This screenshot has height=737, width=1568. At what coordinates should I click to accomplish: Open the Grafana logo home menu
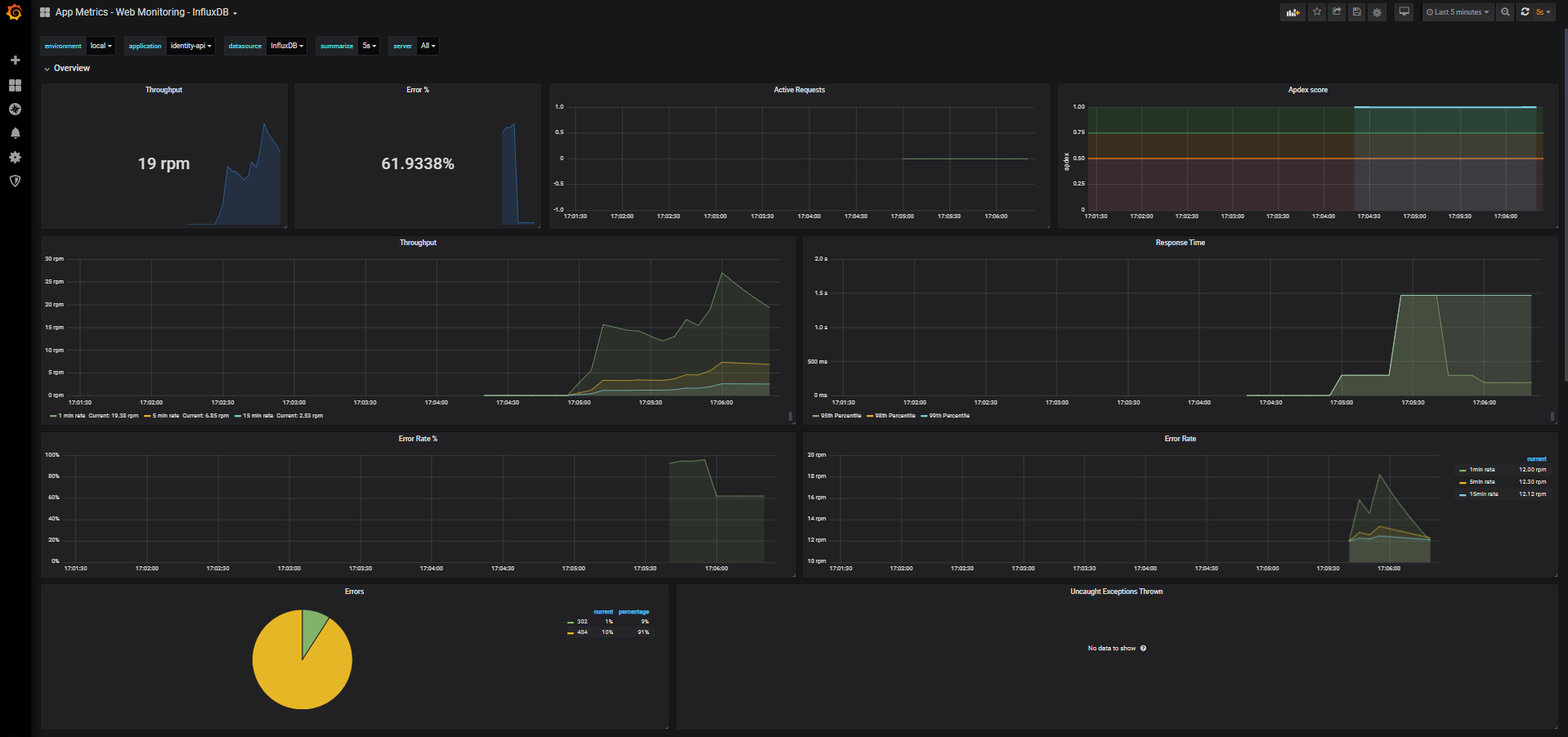point(14,12)
